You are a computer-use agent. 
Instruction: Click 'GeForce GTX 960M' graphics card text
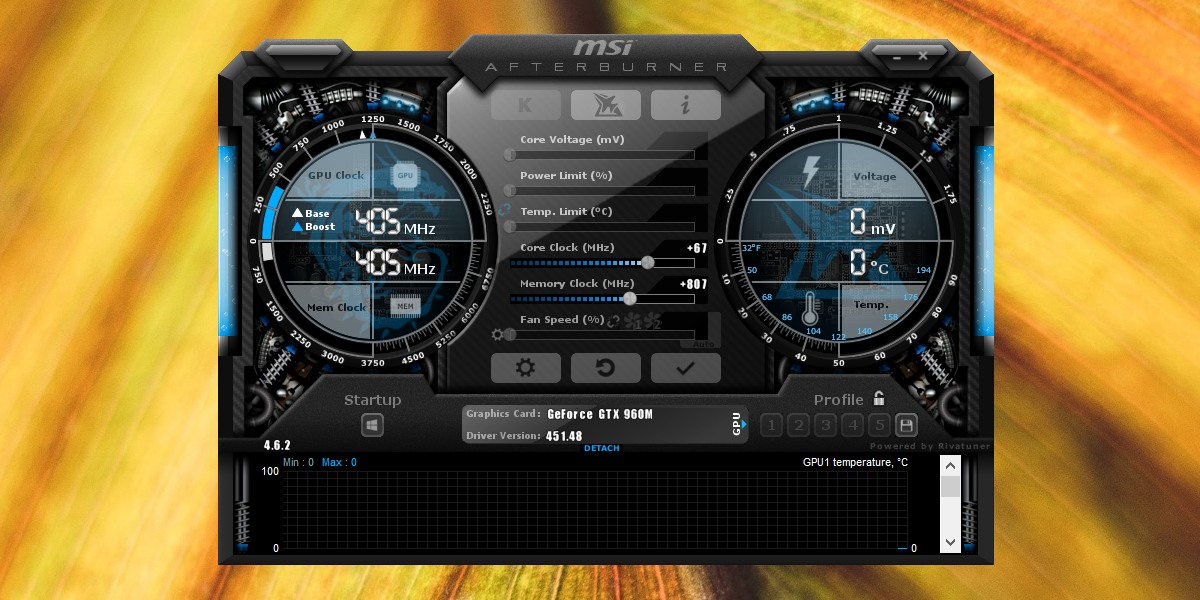click(x=600, y=414)
